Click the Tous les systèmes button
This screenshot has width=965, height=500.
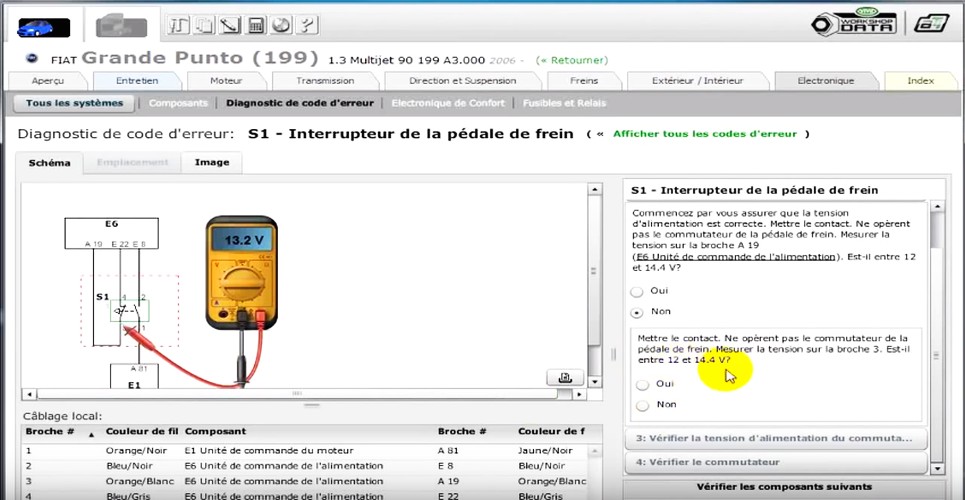[x=74, y=103]
